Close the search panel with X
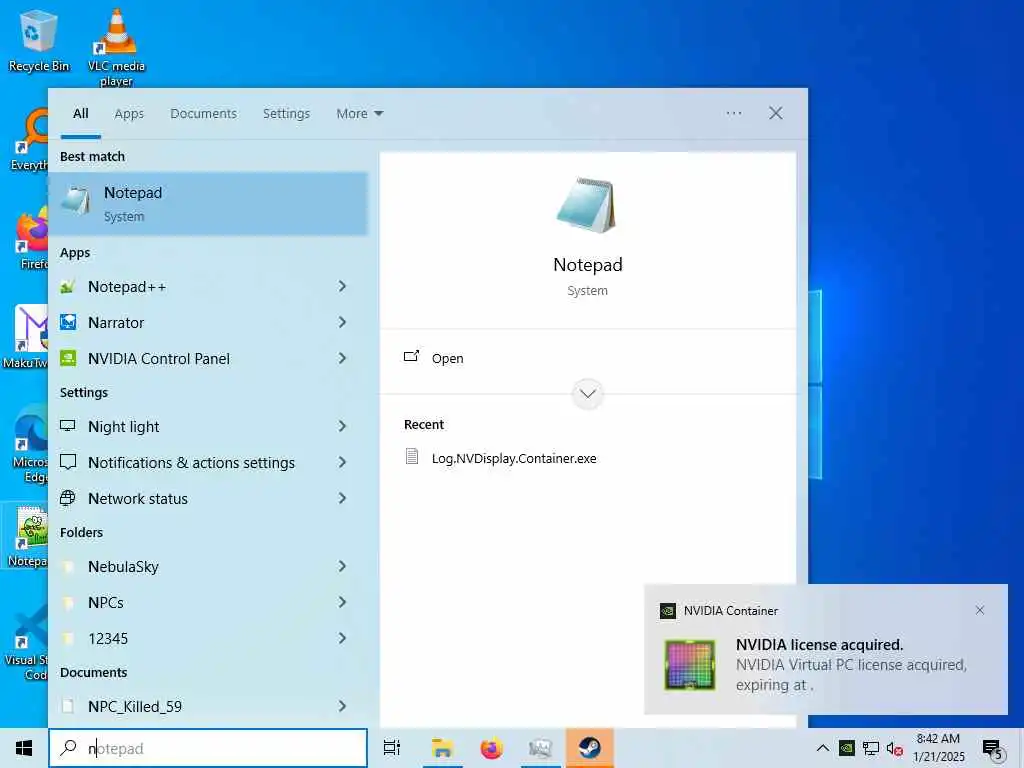The height and width of the screenshot is (768, 1024). click(775, 113)
